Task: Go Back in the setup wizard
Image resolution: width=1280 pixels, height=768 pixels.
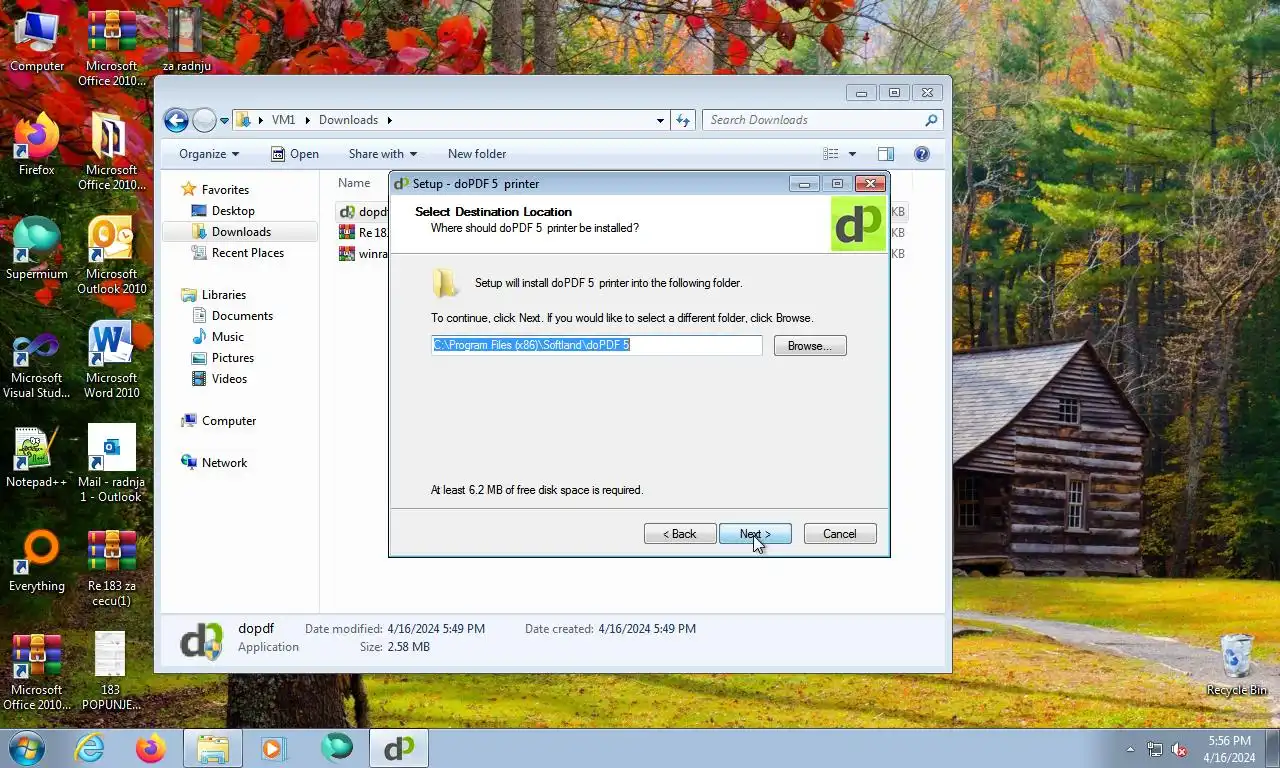Action: click(680, 534)
